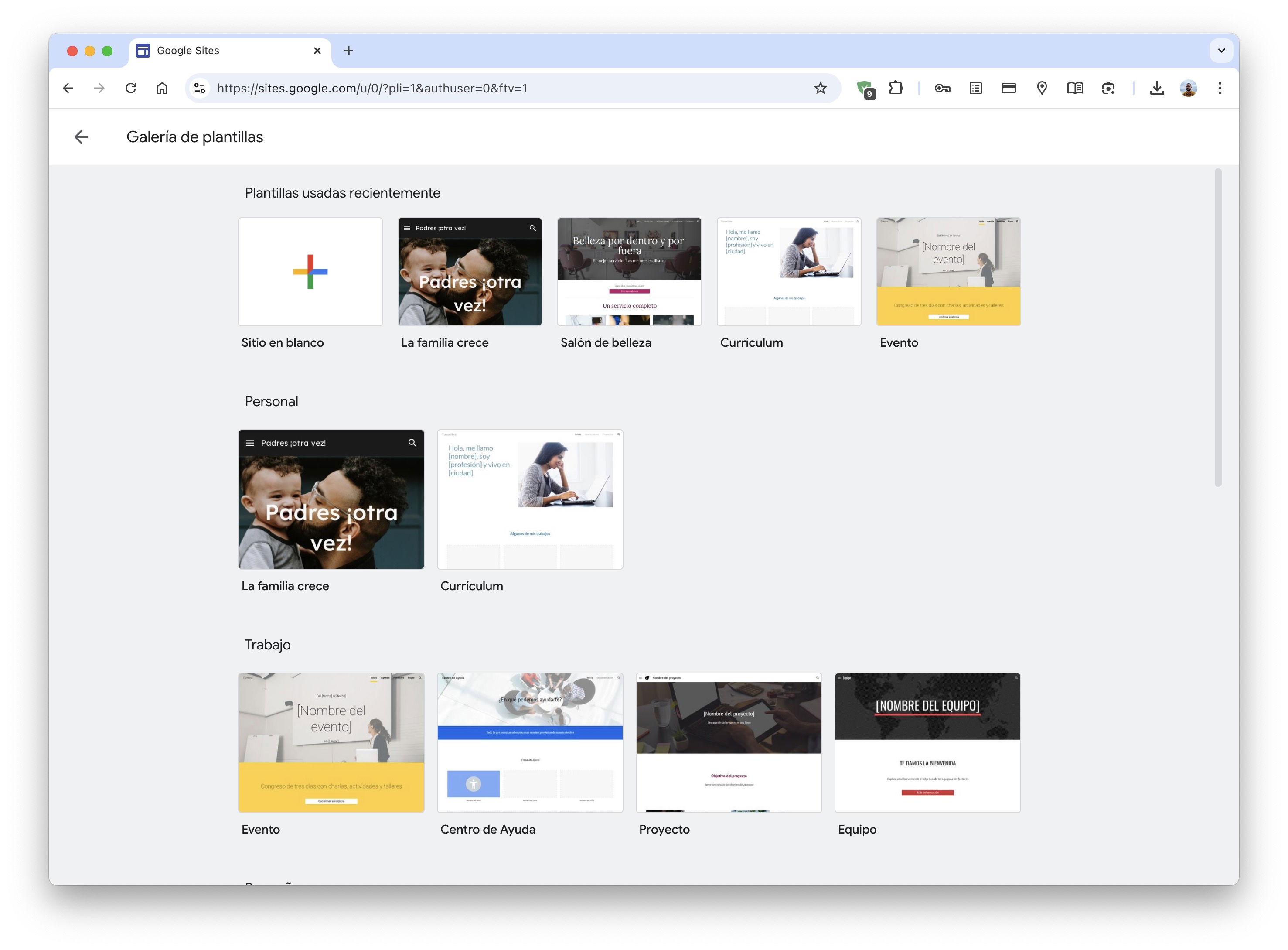Open recent La familia crece template thumbnail
This screenshot has width=1288, height=950.
click(x=470, y=271)
